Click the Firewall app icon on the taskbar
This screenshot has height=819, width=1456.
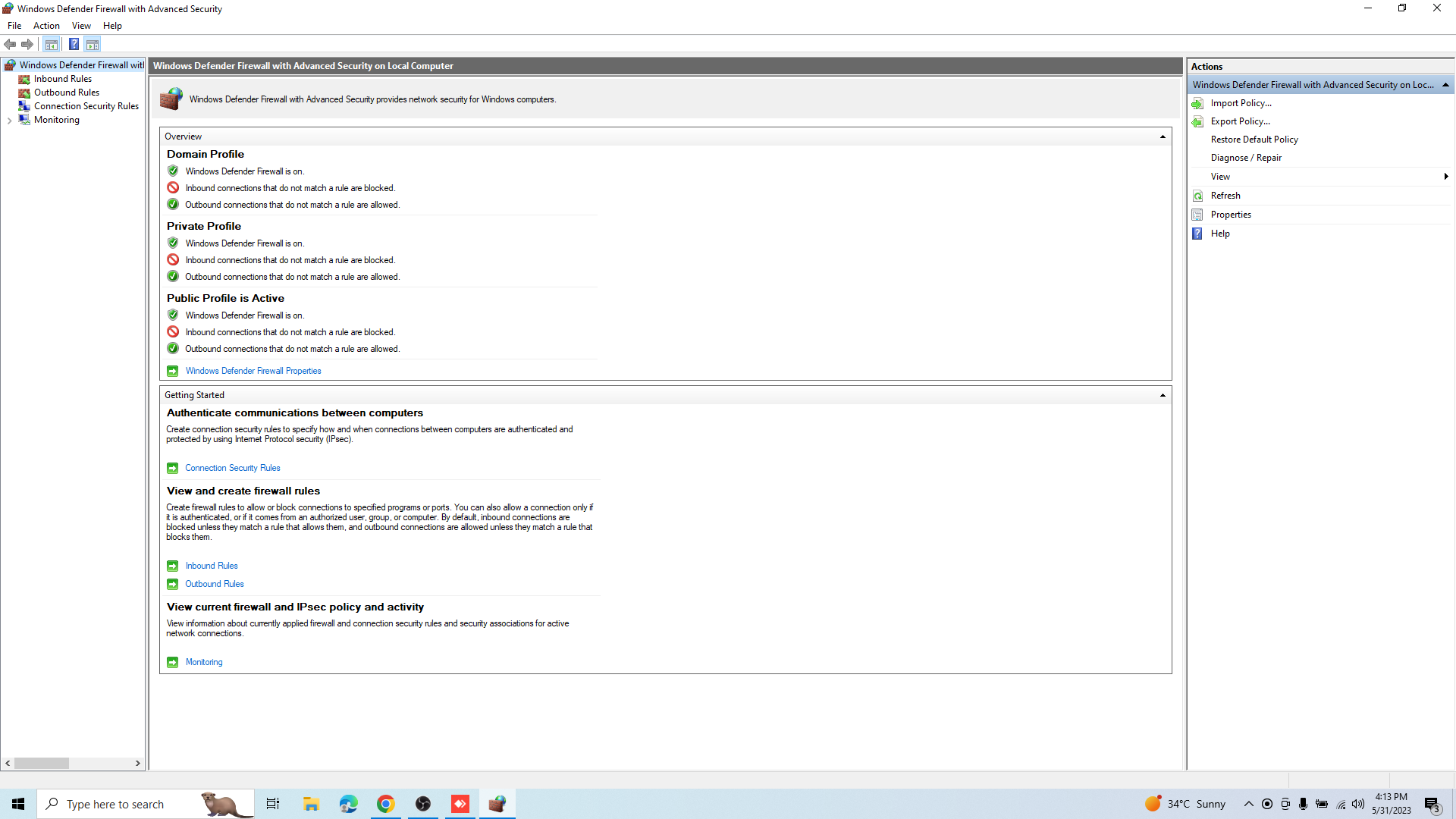[497, 804]
